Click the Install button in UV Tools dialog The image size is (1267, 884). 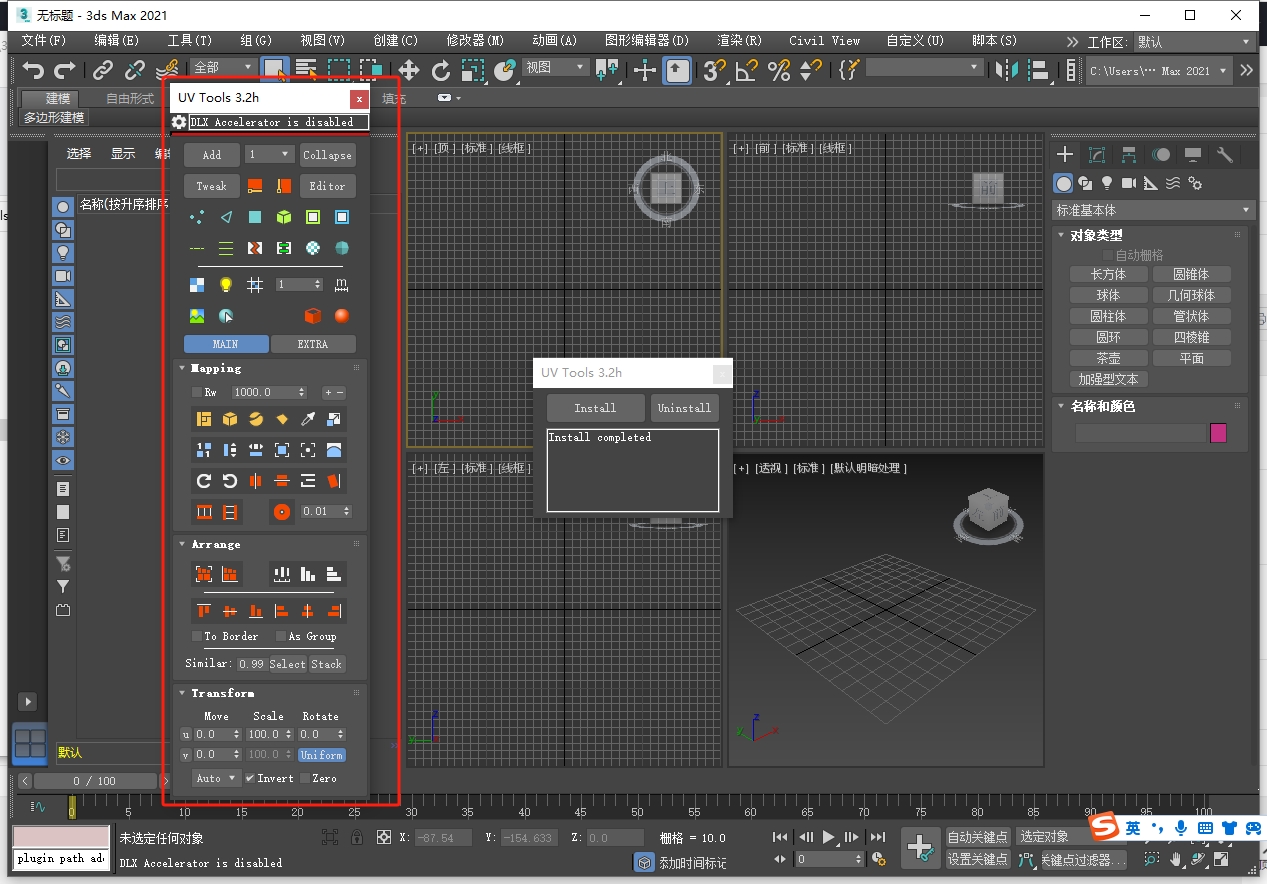click(x=595, y=408)
